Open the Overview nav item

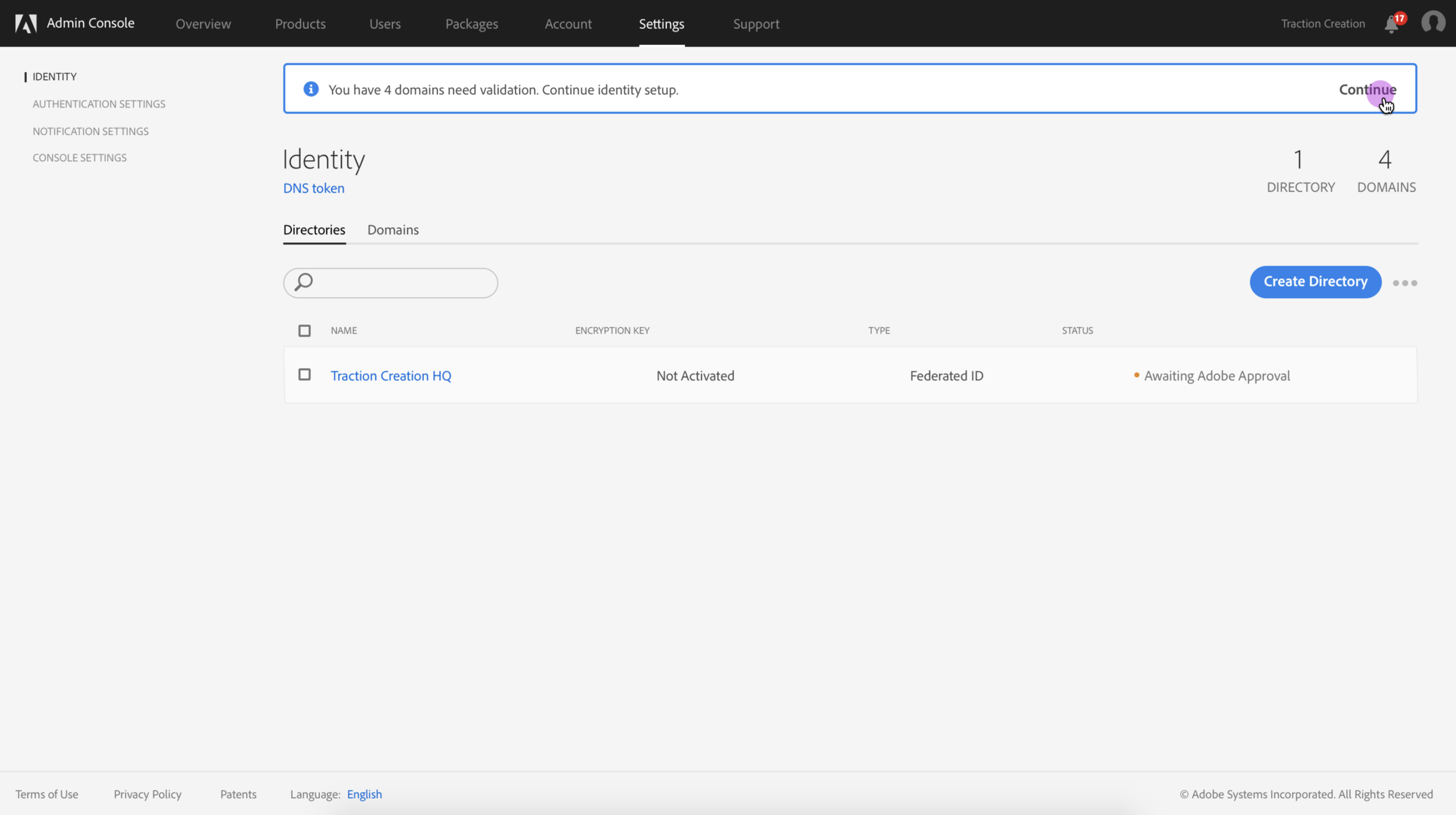tap(203, 24)
